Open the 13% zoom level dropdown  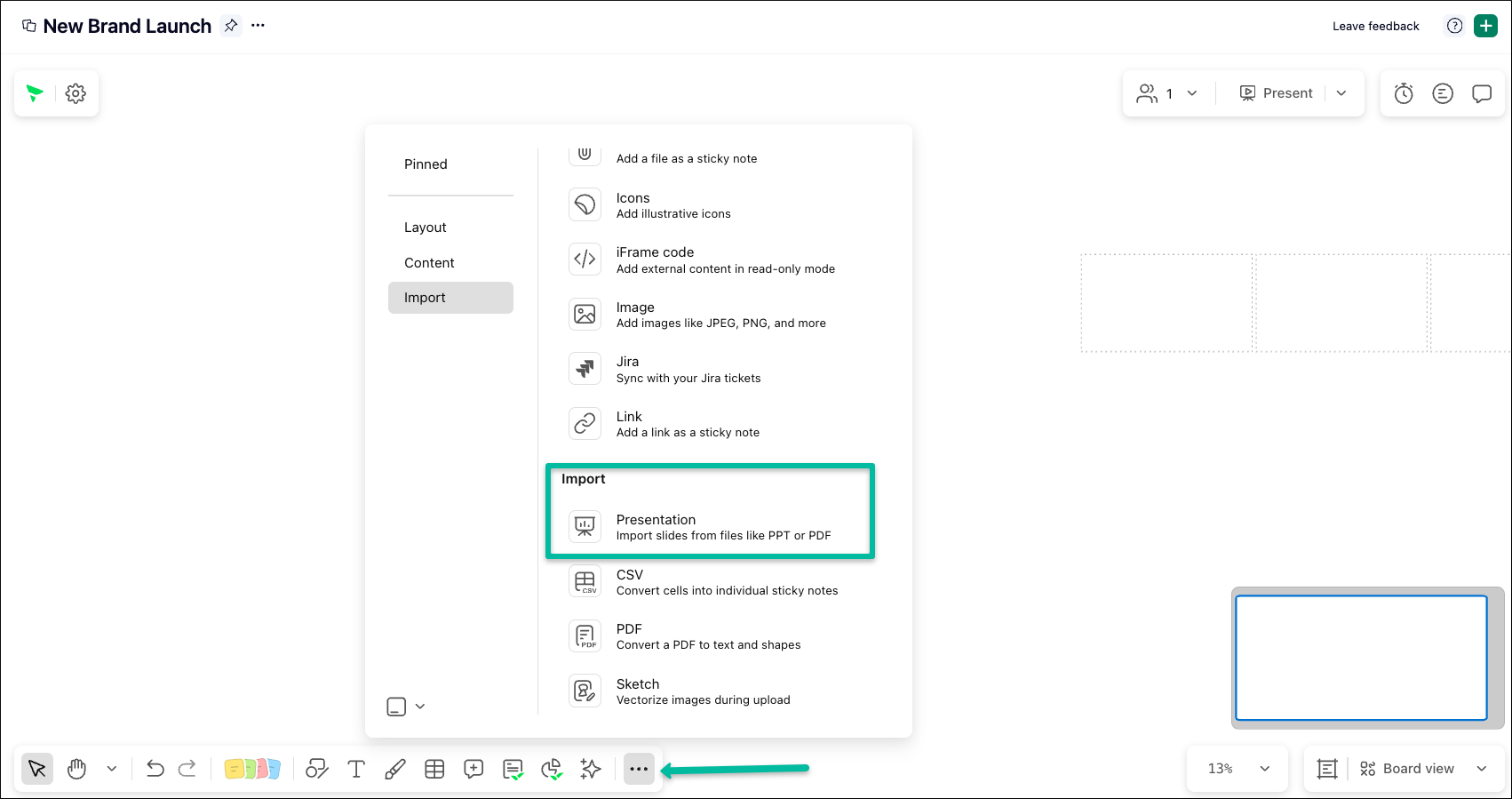[1237, 769]
